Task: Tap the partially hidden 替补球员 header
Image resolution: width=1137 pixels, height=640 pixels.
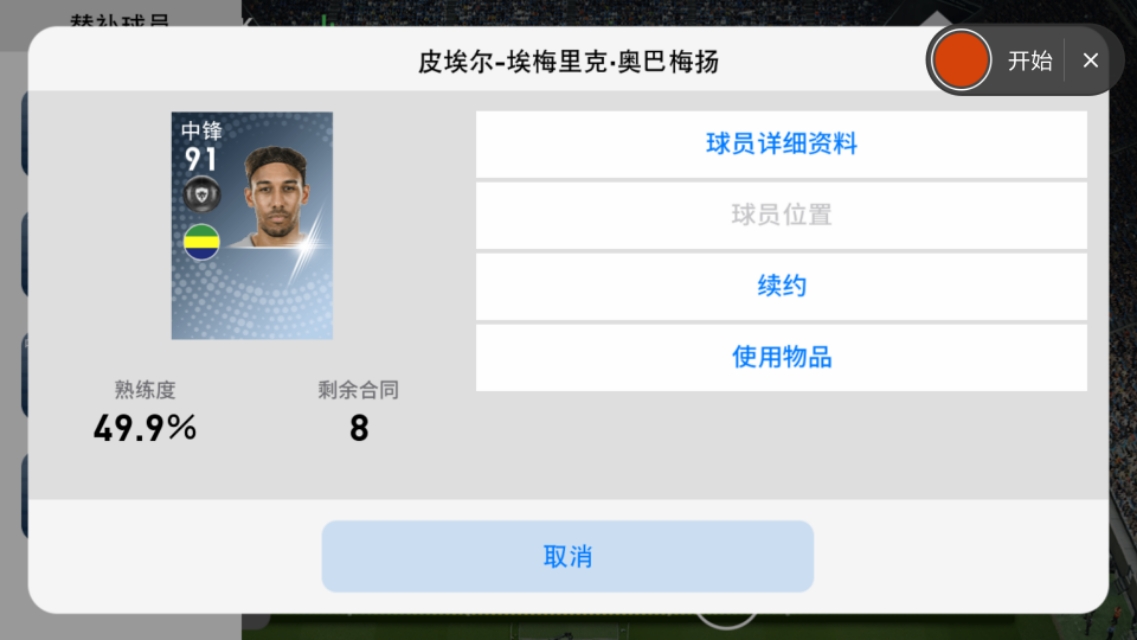Action: coord(120,20)
